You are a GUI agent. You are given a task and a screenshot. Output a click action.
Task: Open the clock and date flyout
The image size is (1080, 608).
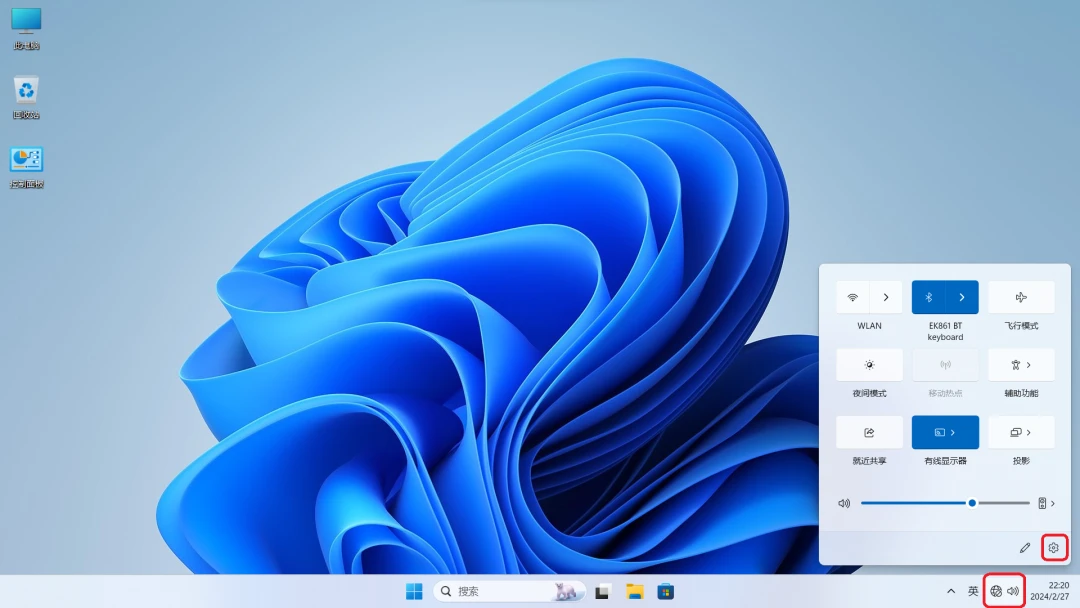(1049, 591)
